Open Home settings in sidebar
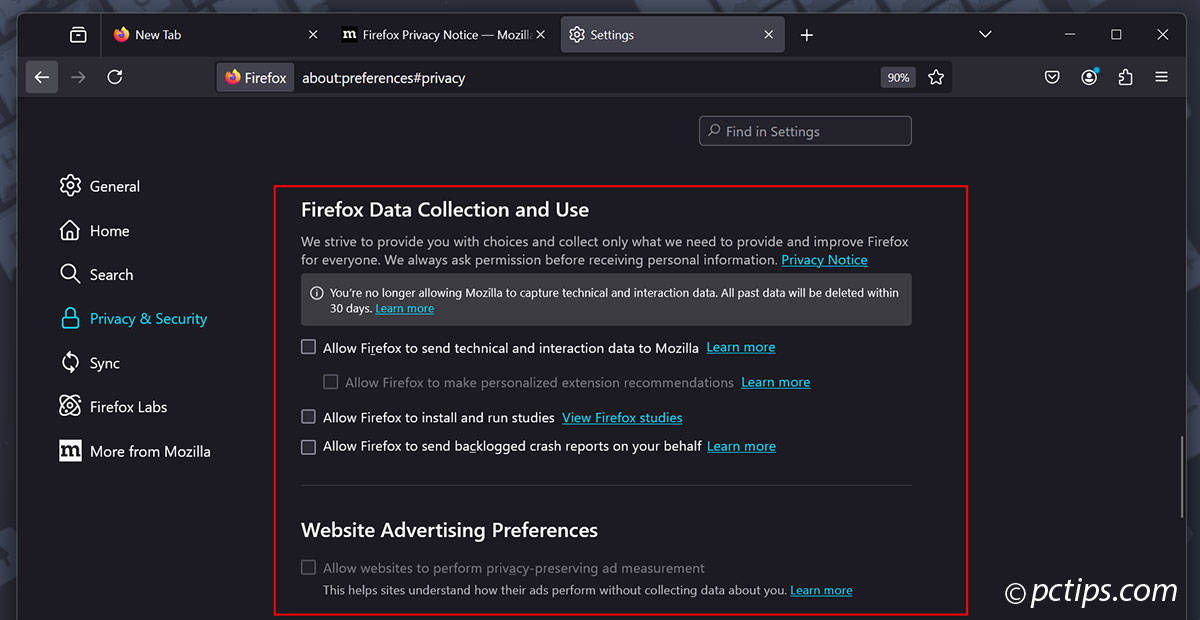This screenshot has height=620, width=1200. pyautogui.click(x=95, y=231)
